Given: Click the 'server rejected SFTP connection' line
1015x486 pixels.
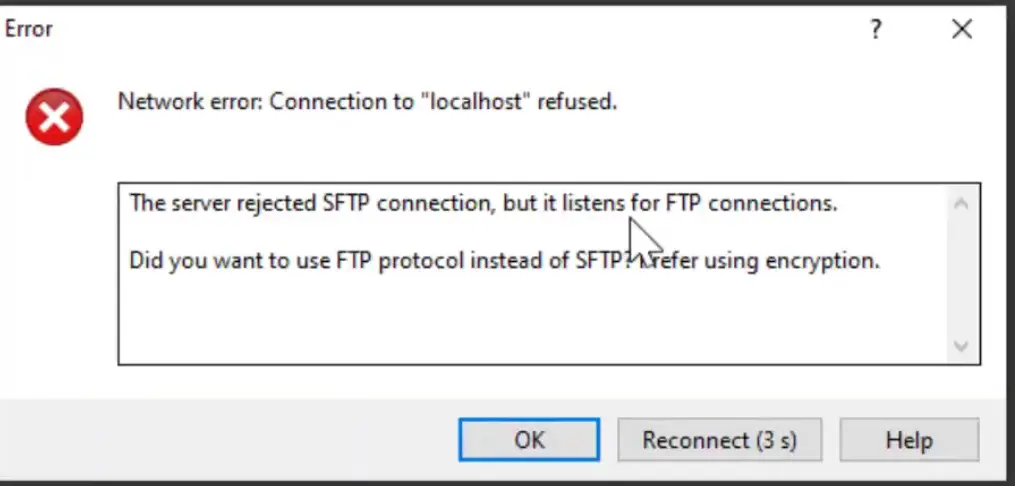Looking at the screenshot, I should coord(483,203).
